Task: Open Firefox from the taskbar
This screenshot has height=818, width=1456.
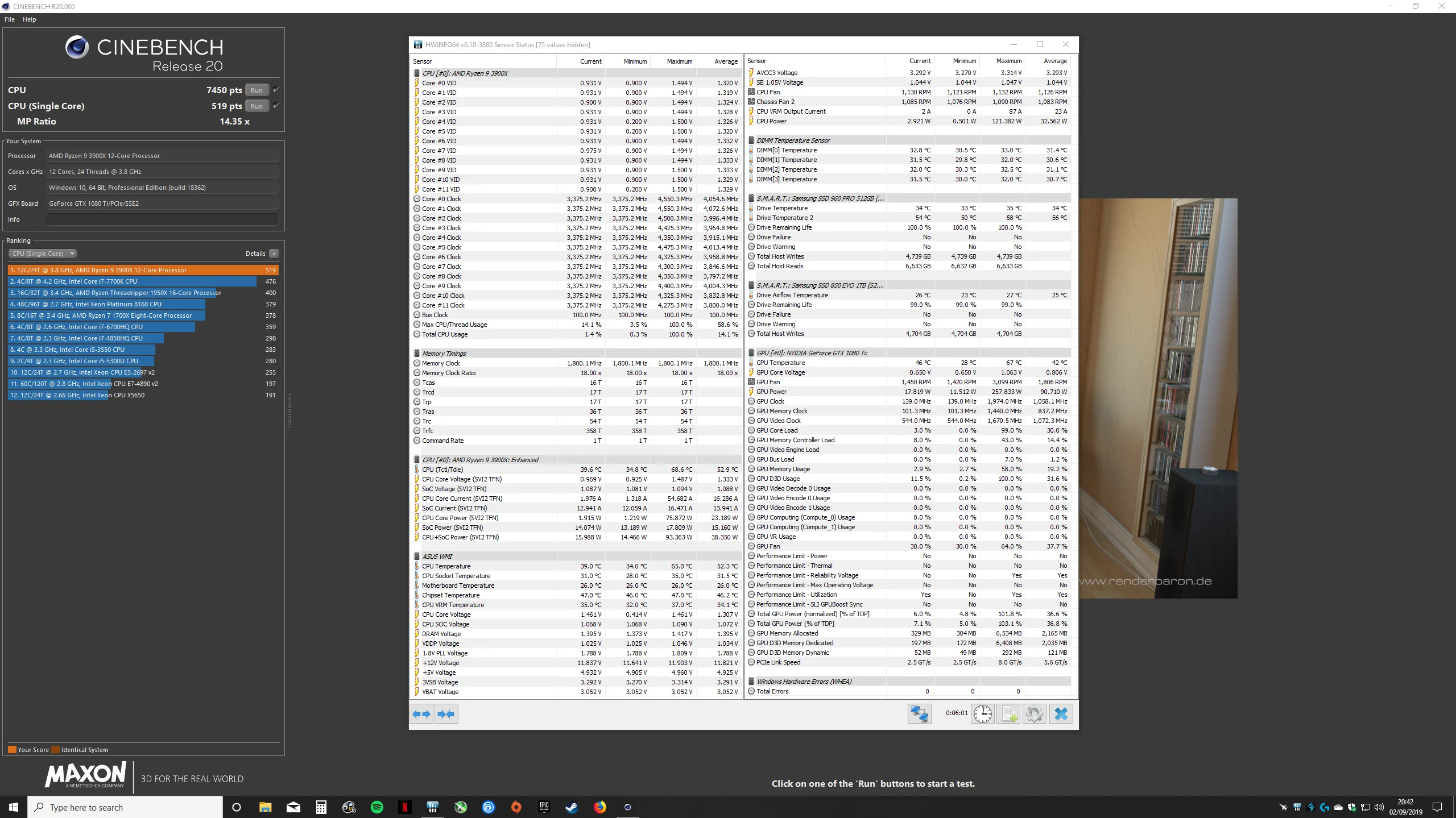Action: pos(599,807)
